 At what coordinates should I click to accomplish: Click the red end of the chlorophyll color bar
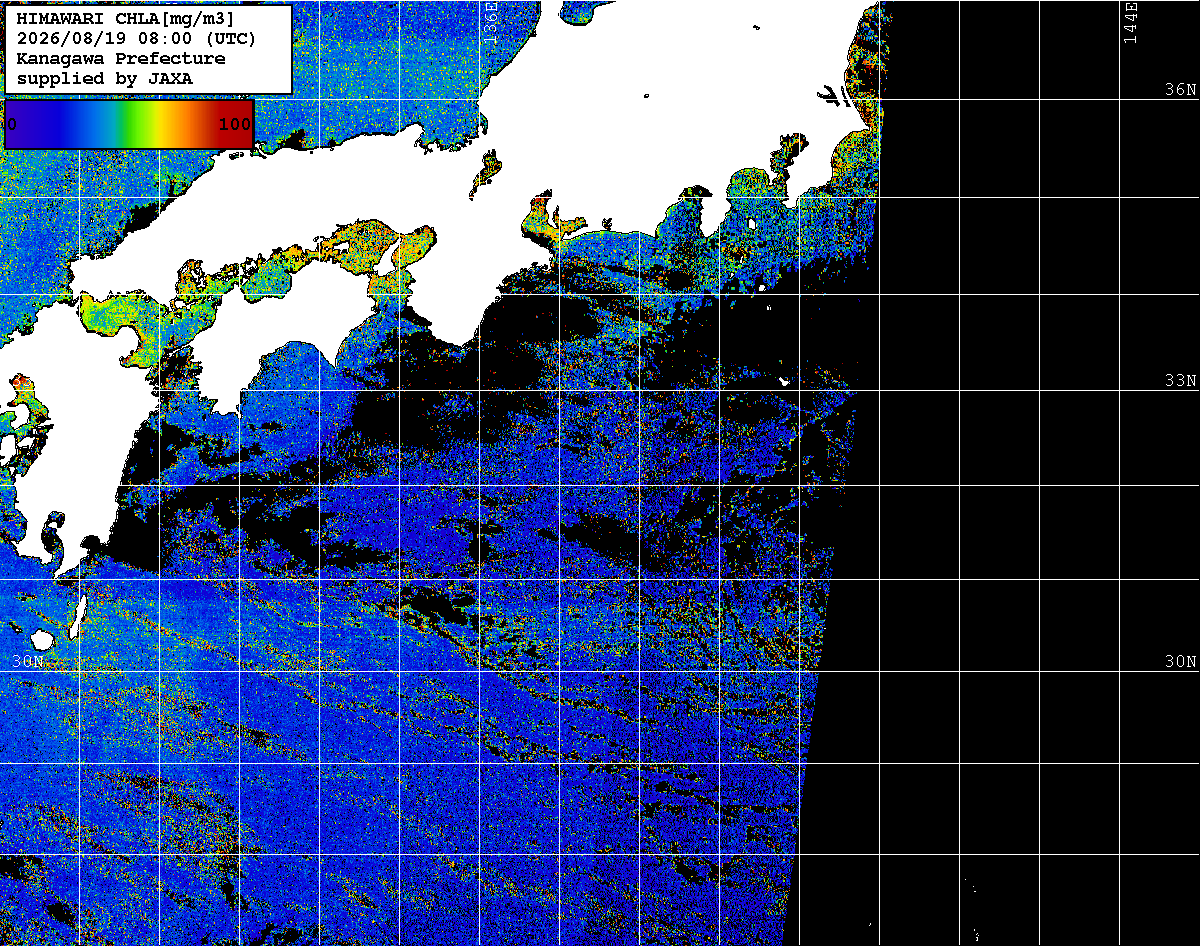tap(238, 124)
